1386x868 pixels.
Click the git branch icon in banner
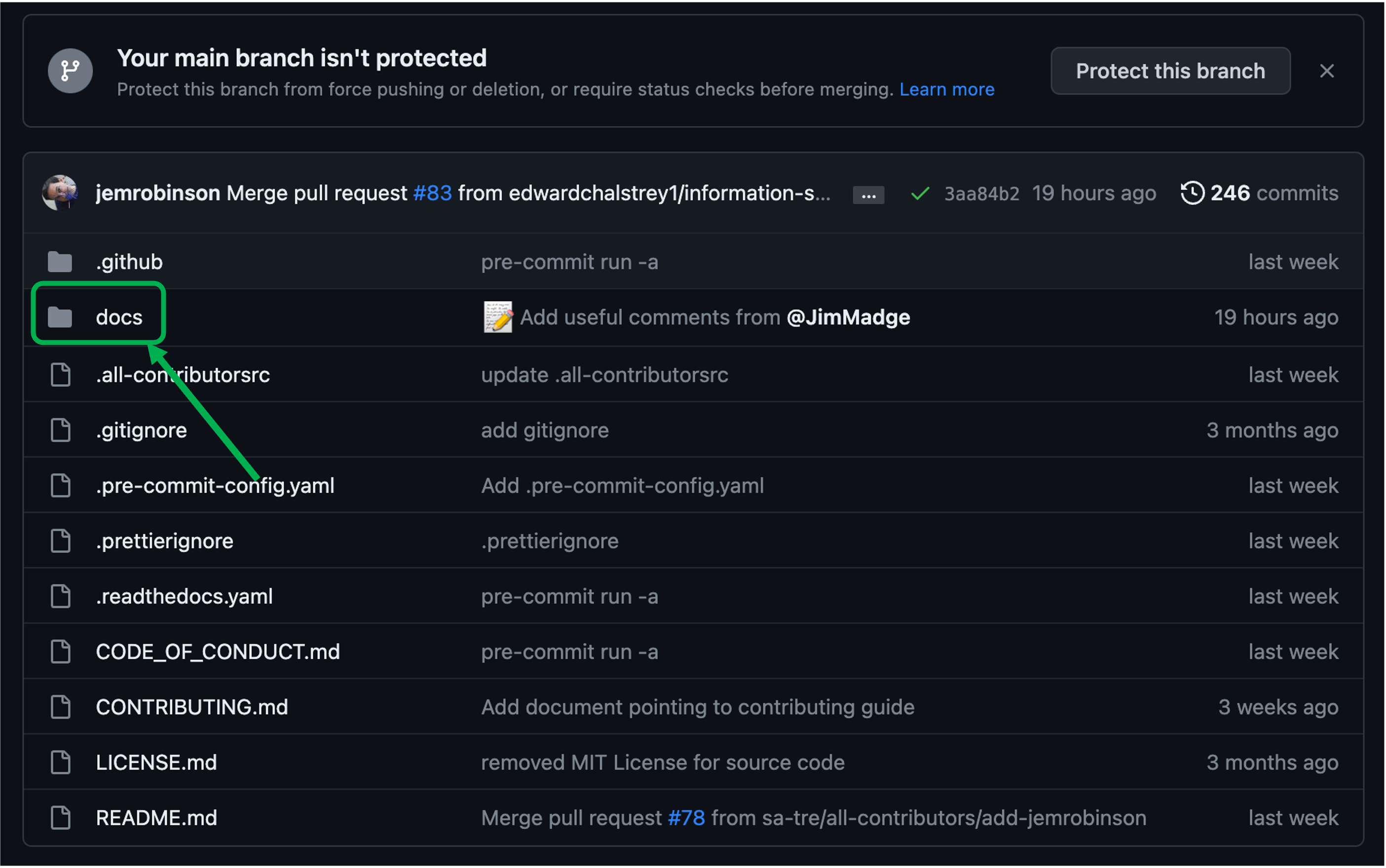[70, 71]
